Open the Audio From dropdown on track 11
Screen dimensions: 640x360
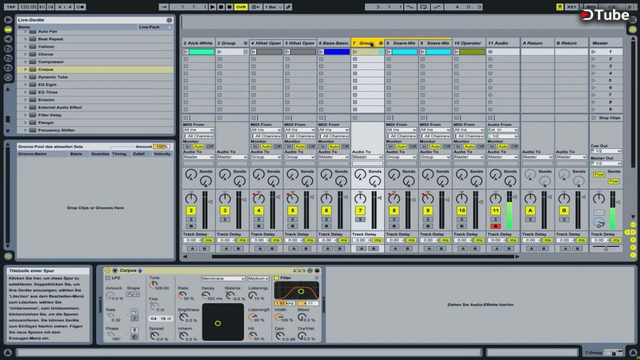pos(503,130)
